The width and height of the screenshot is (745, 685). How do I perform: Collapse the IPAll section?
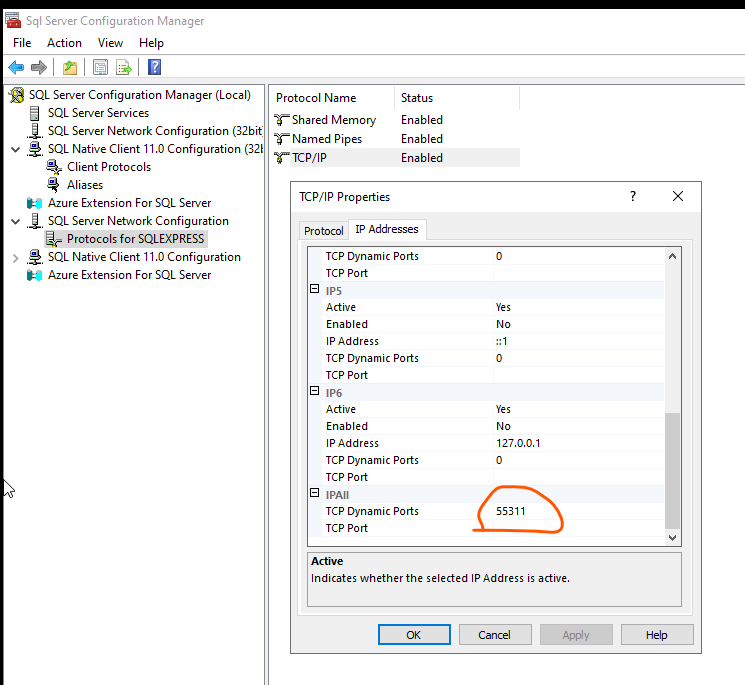pyautogui.click(x=315, y=493)
